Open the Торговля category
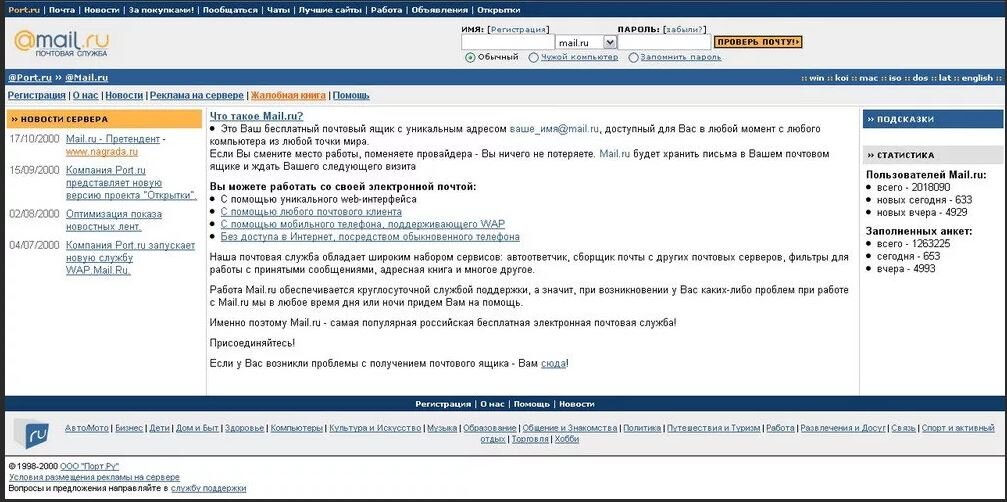The image size is (1007, 502). pyautogui.click(x=530, y=439)
